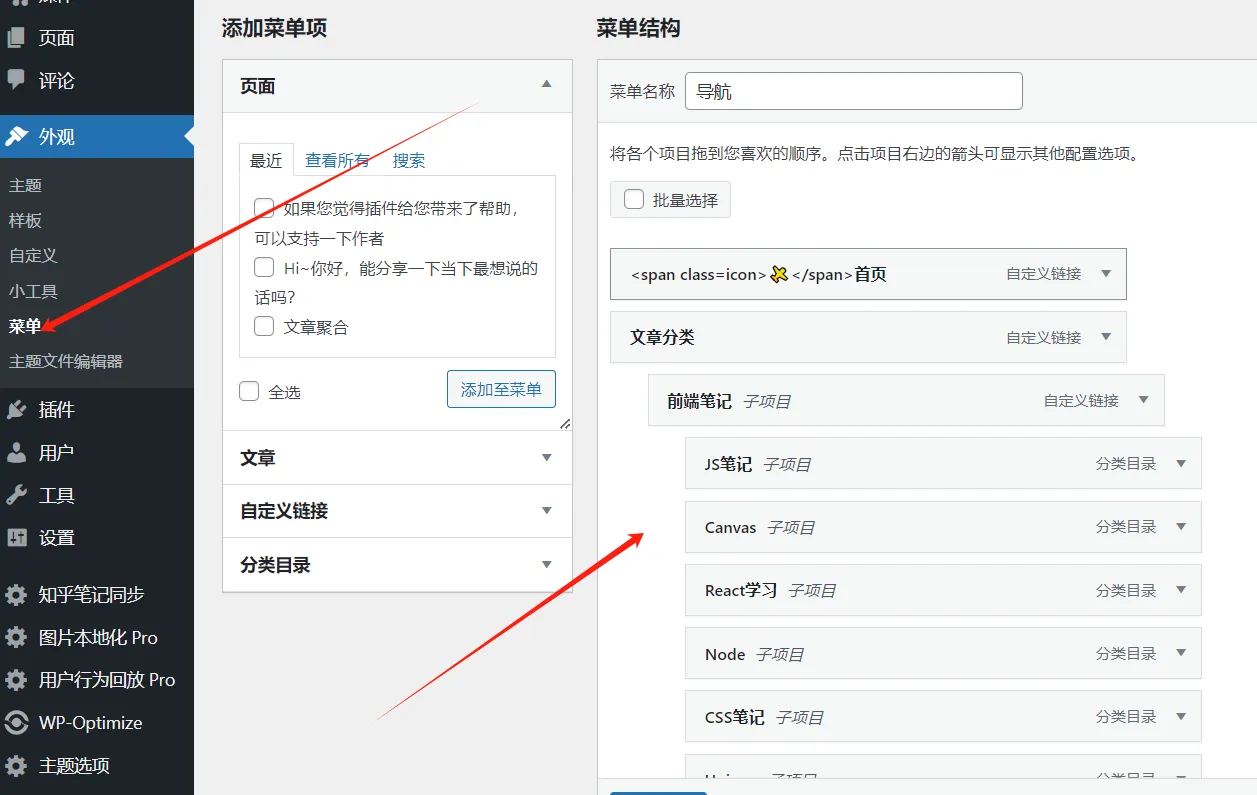Click the Settings (设置) sliders icon
This screenshot has height=795, width=1257.
pos(16,537)
